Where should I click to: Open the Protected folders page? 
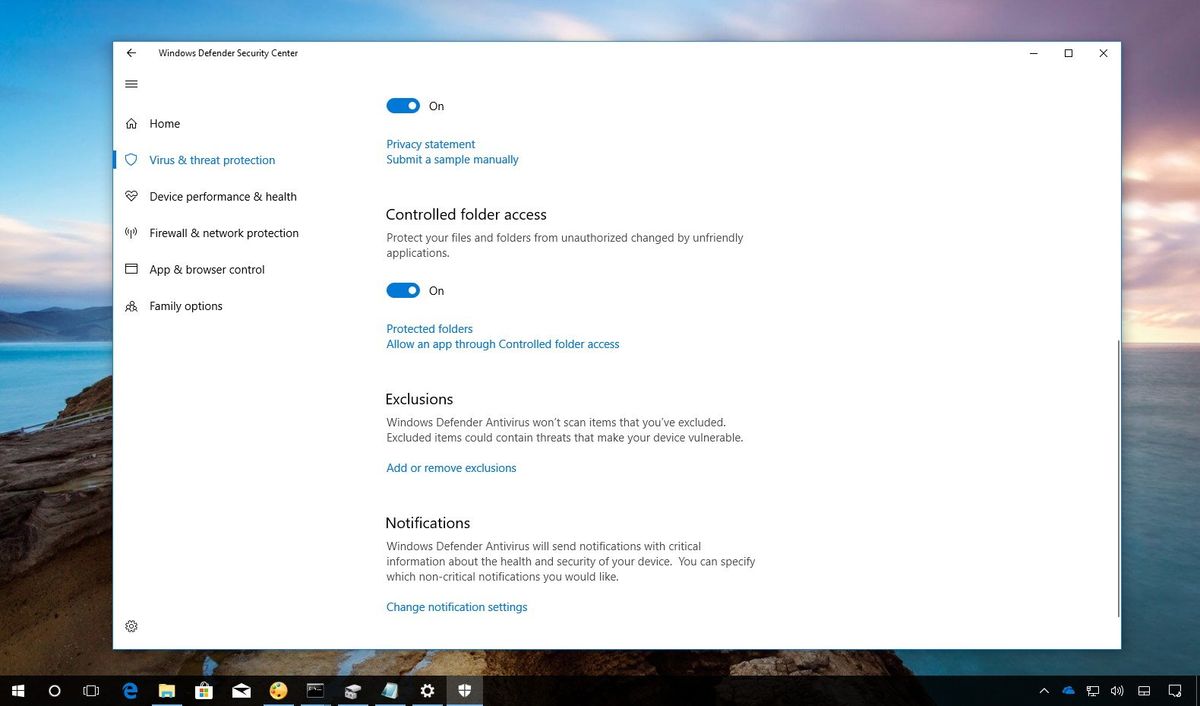(x=429, y=328)
